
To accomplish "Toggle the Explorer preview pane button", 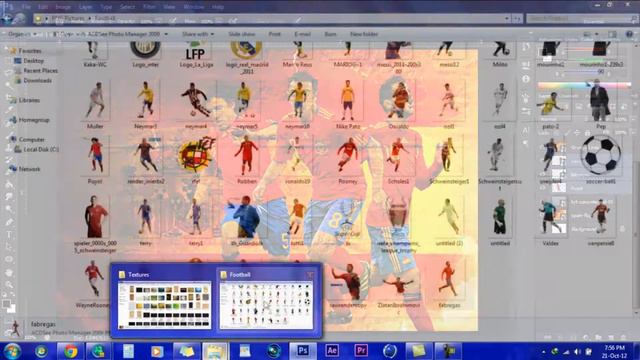I will pyautogui.click(x=612, y=34).
